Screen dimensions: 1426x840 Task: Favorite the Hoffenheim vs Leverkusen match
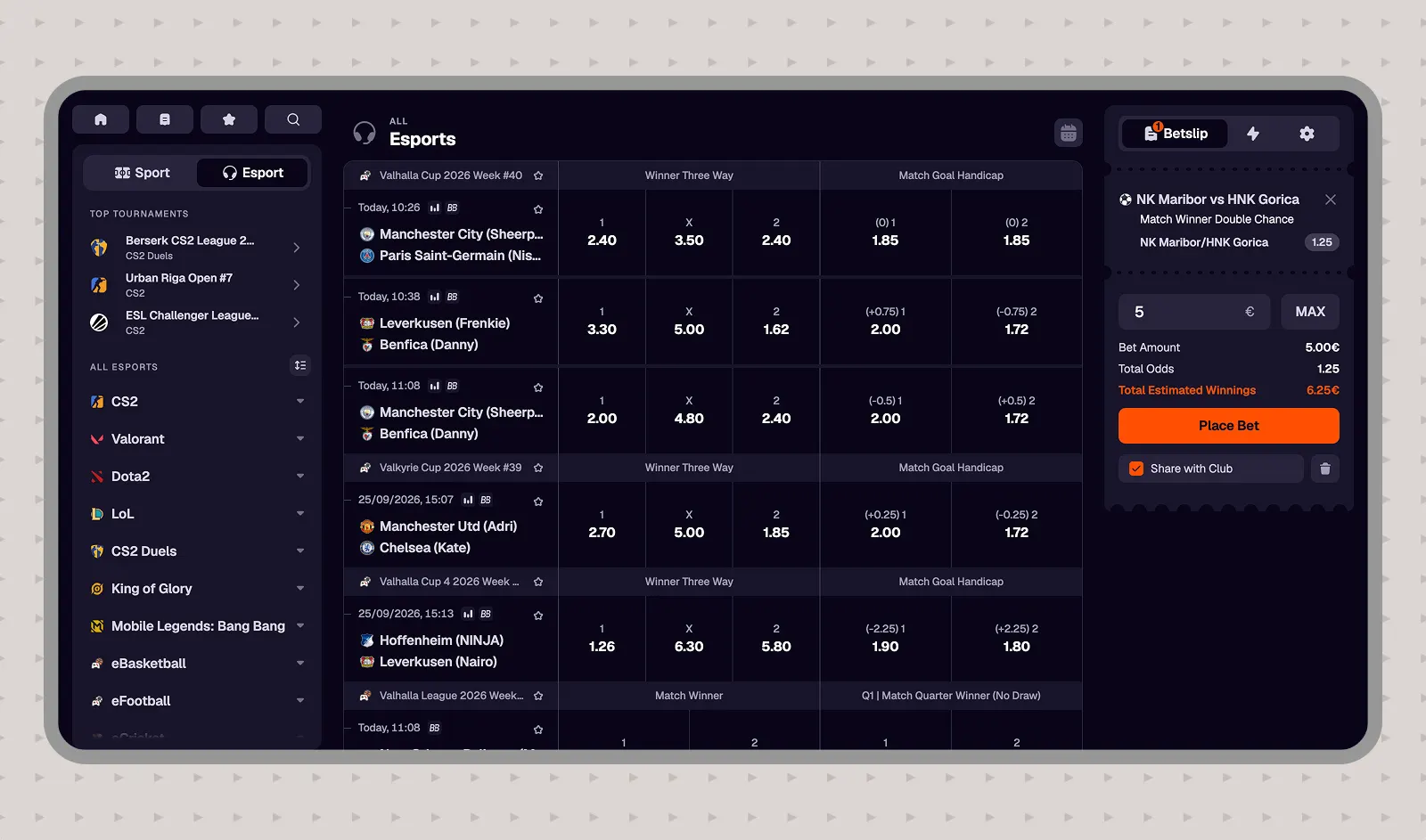point(538,616)
